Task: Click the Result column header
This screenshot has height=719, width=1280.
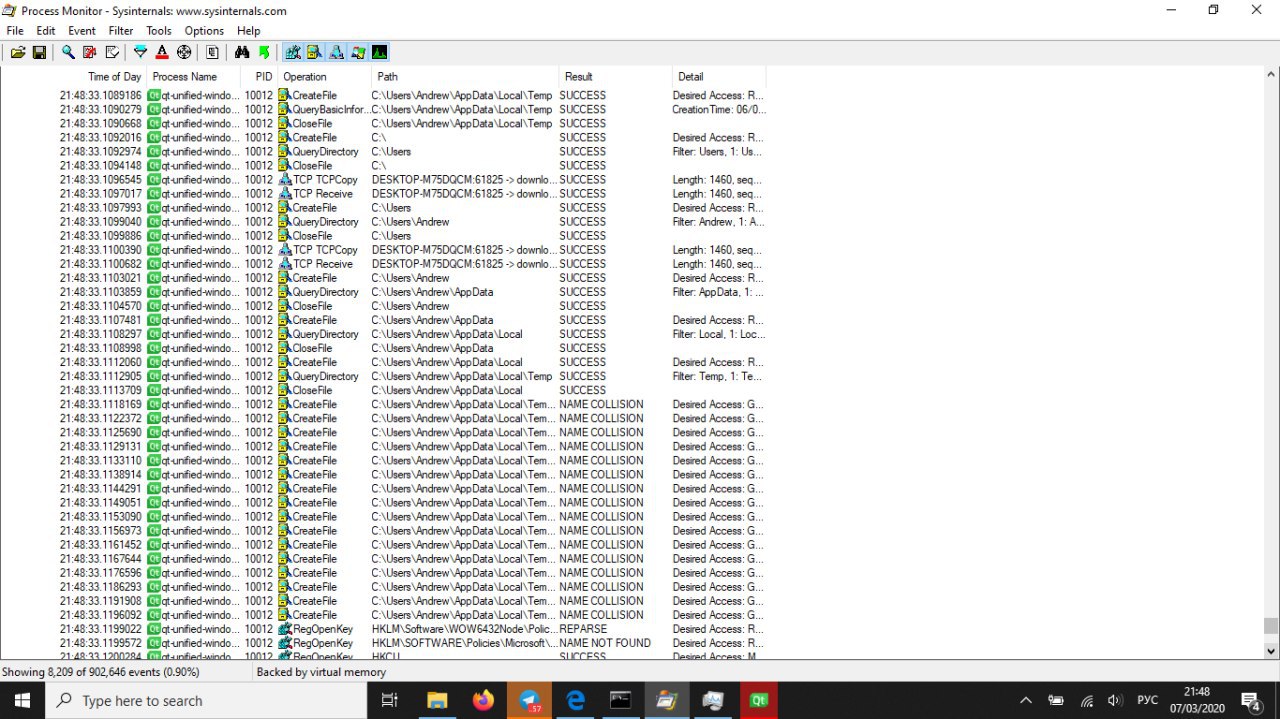Action: 615,76
